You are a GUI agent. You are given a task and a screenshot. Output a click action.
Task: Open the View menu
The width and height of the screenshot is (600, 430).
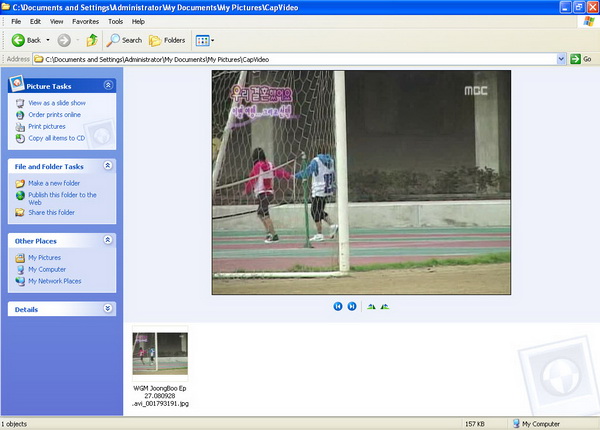tap(57, 21)
